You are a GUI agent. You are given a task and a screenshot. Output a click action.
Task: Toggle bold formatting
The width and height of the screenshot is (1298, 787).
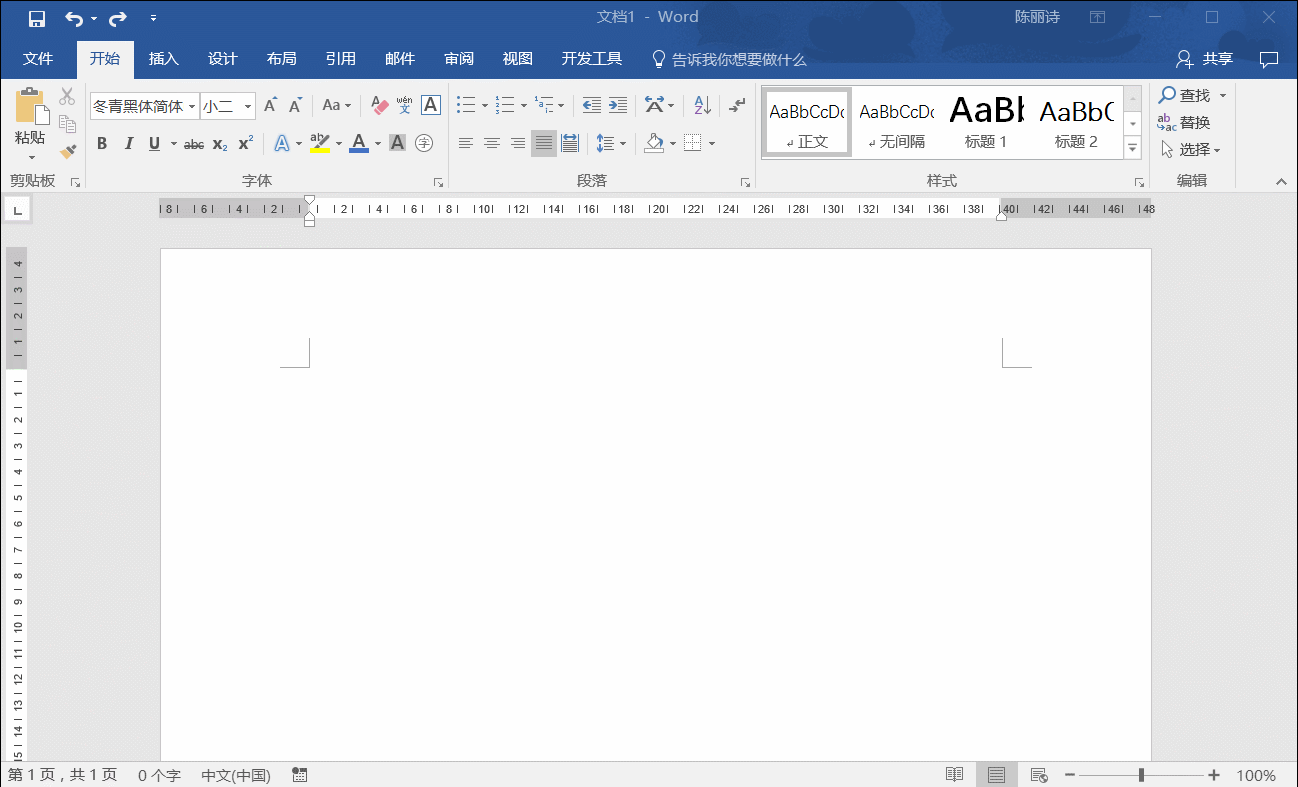[102, 144]
